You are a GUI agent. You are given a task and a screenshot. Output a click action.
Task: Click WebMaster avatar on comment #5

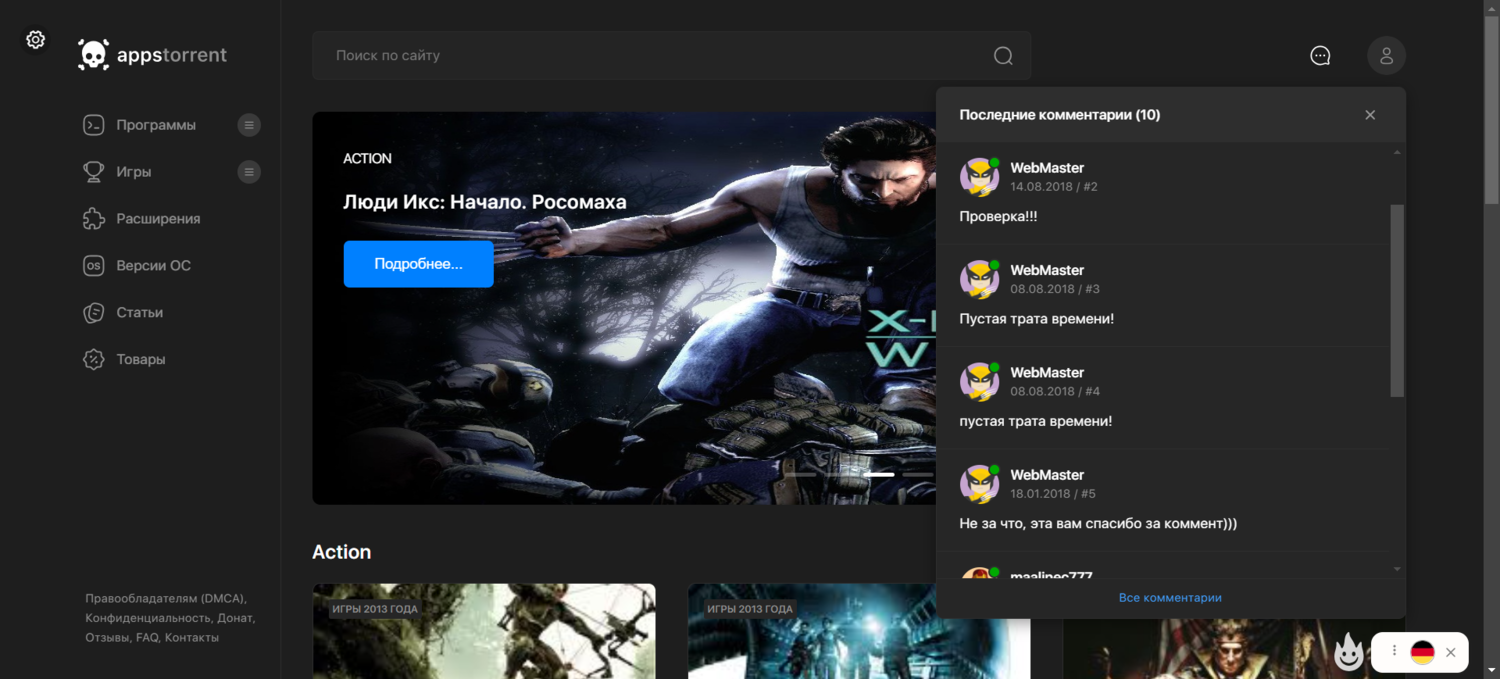pos(979,484)
